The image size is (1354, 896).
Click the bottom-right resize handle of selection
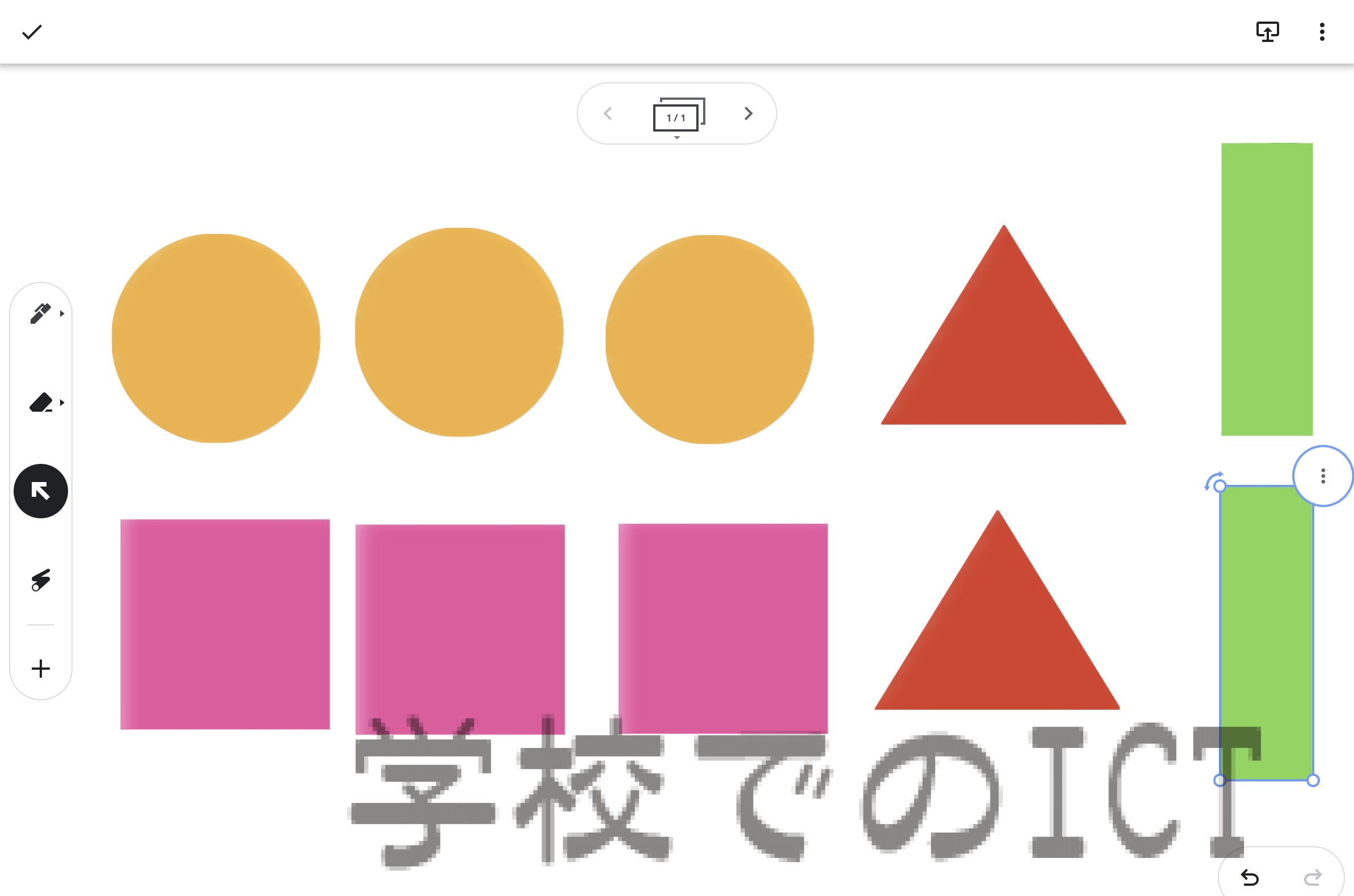[1313, 780]
